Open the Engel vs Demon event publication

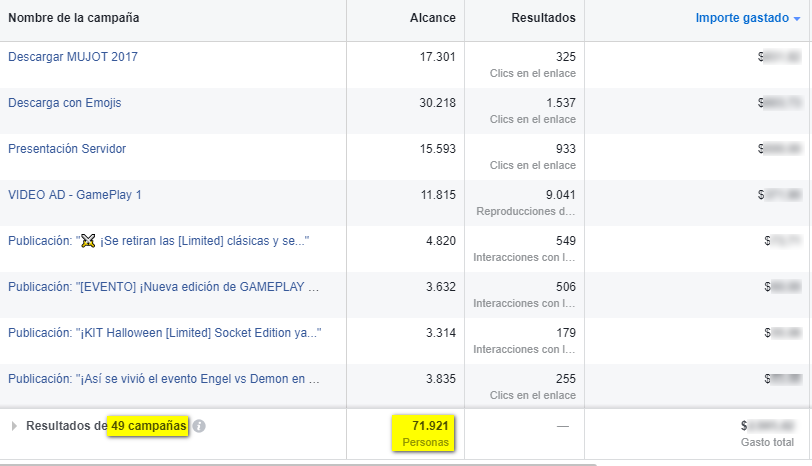click(163, 379)
